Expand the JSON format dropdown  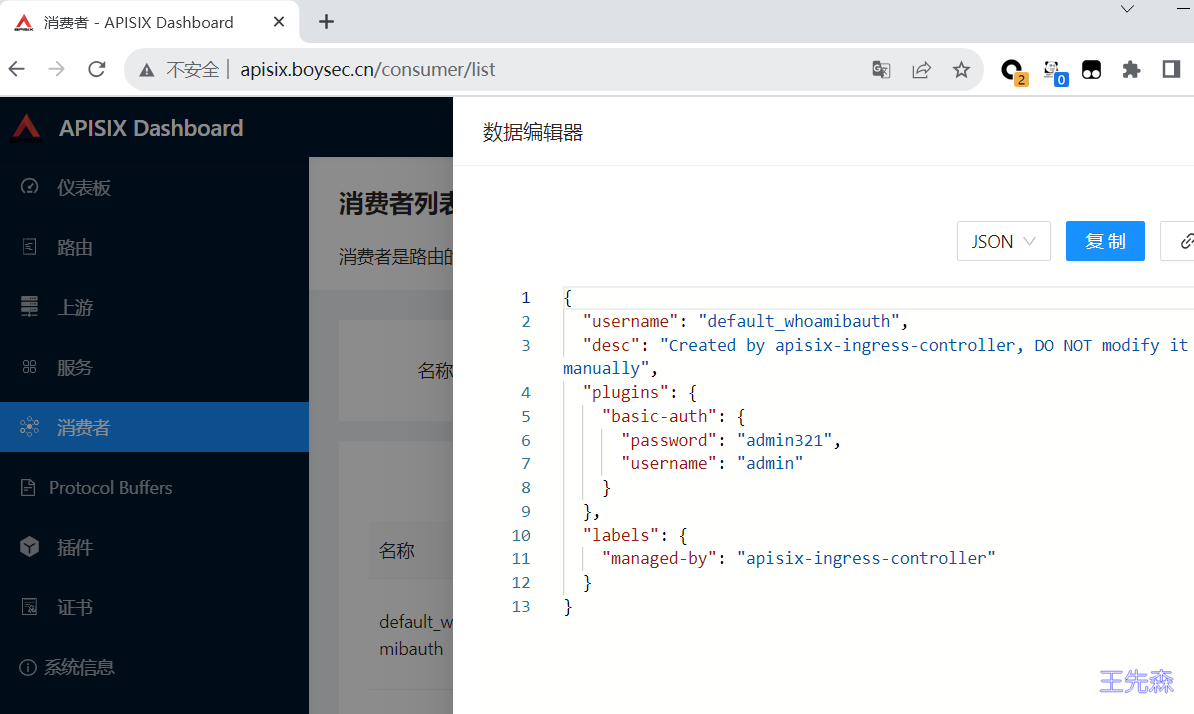tap(1003, 241)
